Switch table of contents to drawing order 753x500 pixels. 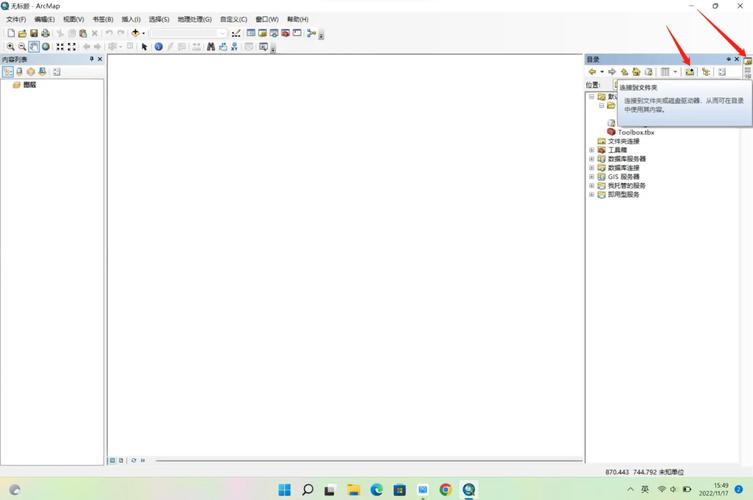[x=8, y=72]
